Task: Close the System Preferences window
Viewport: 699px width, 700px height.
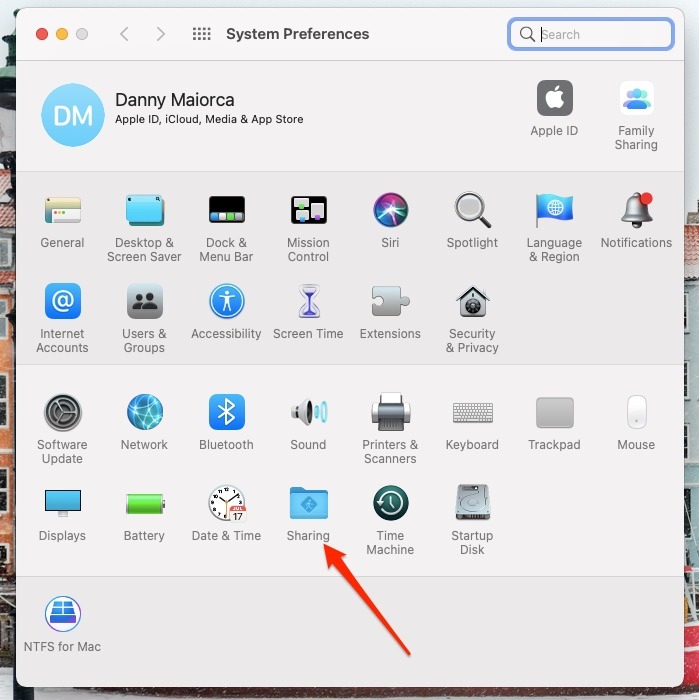Action: point(42,34)
